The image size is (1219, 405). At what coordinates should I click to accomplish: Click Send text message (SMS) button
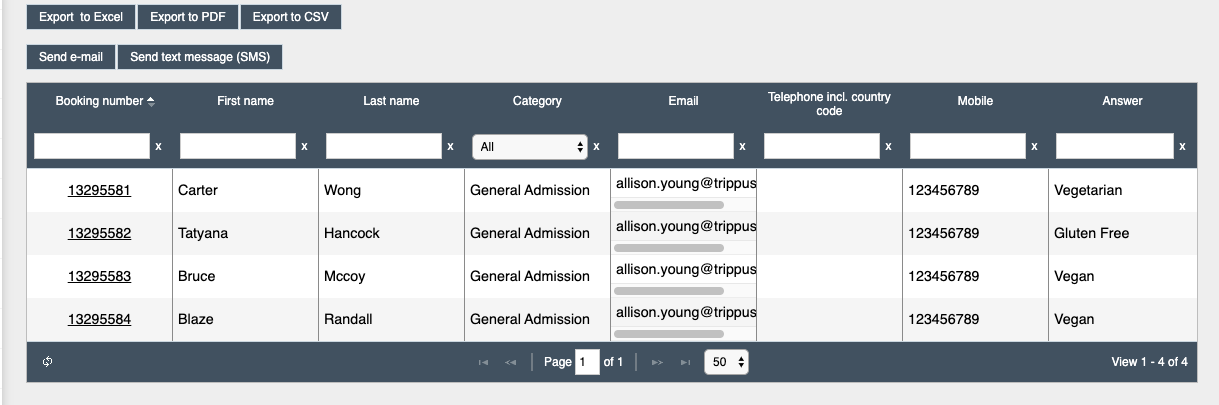point(200,57)
